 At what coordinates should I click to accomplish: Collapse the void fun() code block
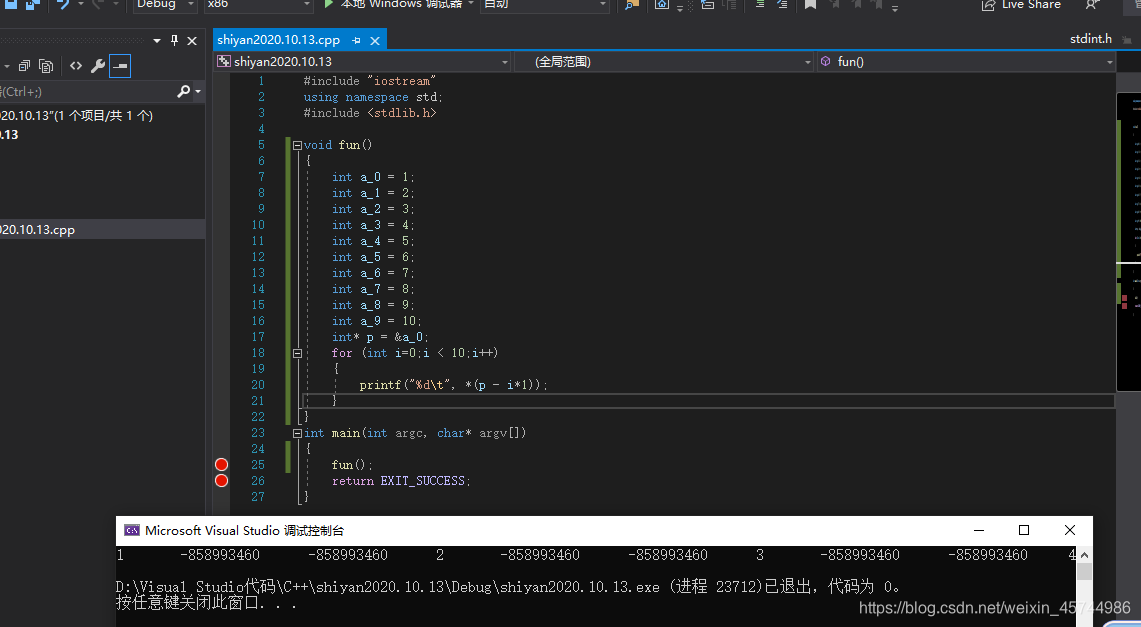click(297, 145)
